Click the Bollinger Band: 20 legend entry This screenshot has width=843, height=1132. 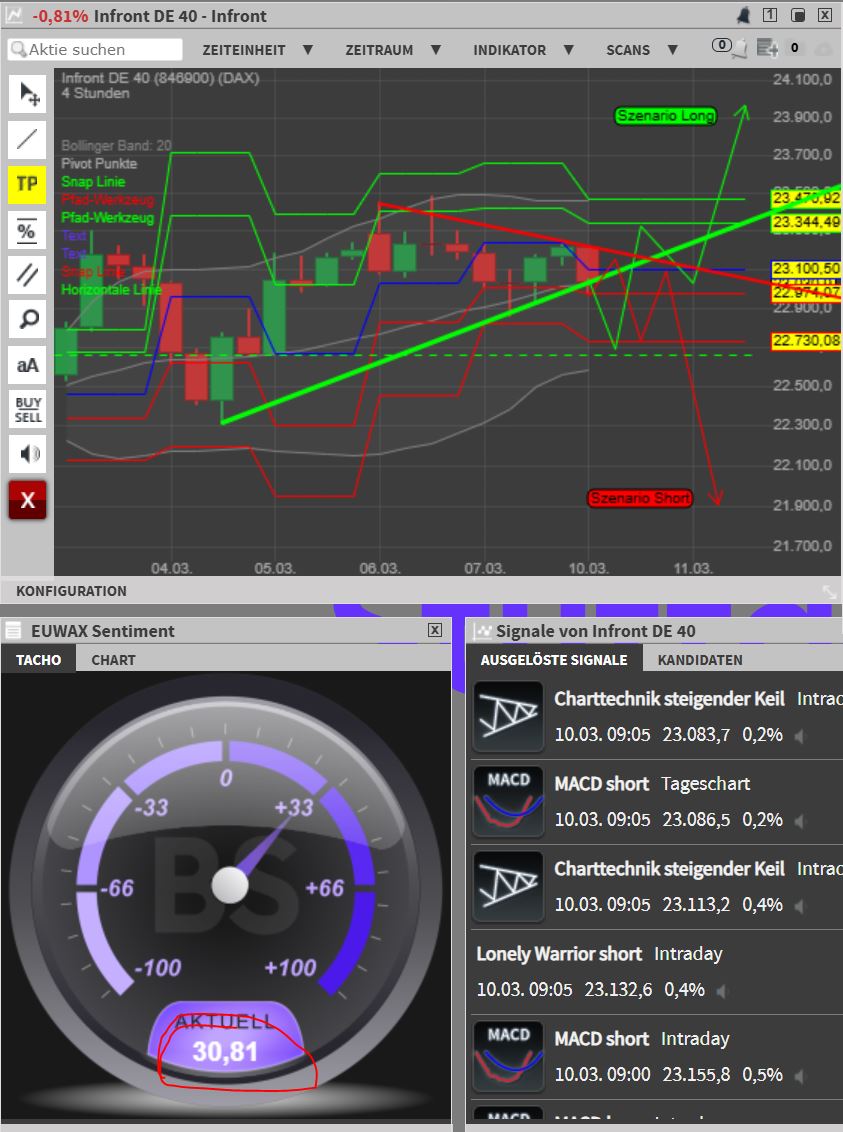116,145
